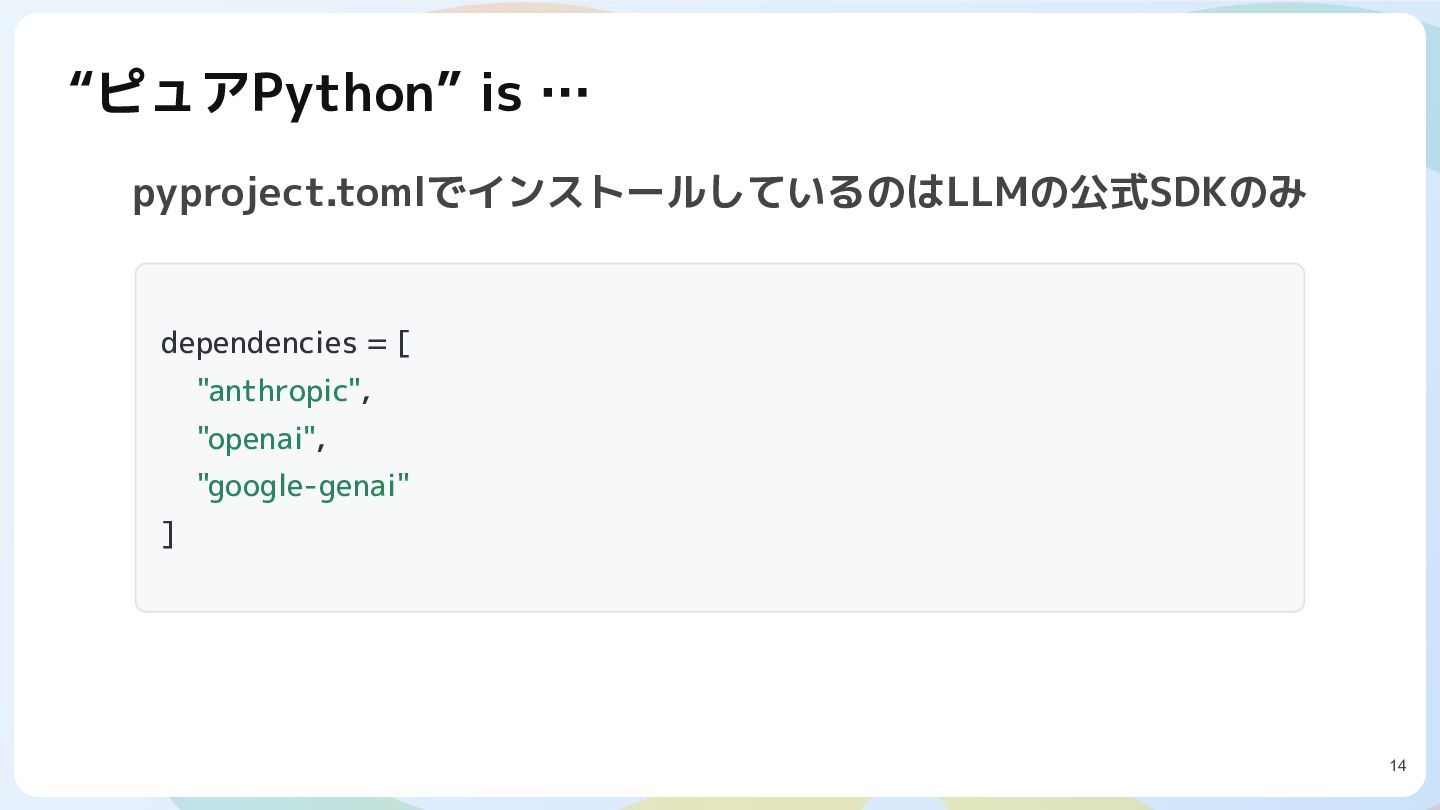This screenshot has height=810, width=1440.
Task: Click the opening bracket after equals sign
Action: pos(404,343)
